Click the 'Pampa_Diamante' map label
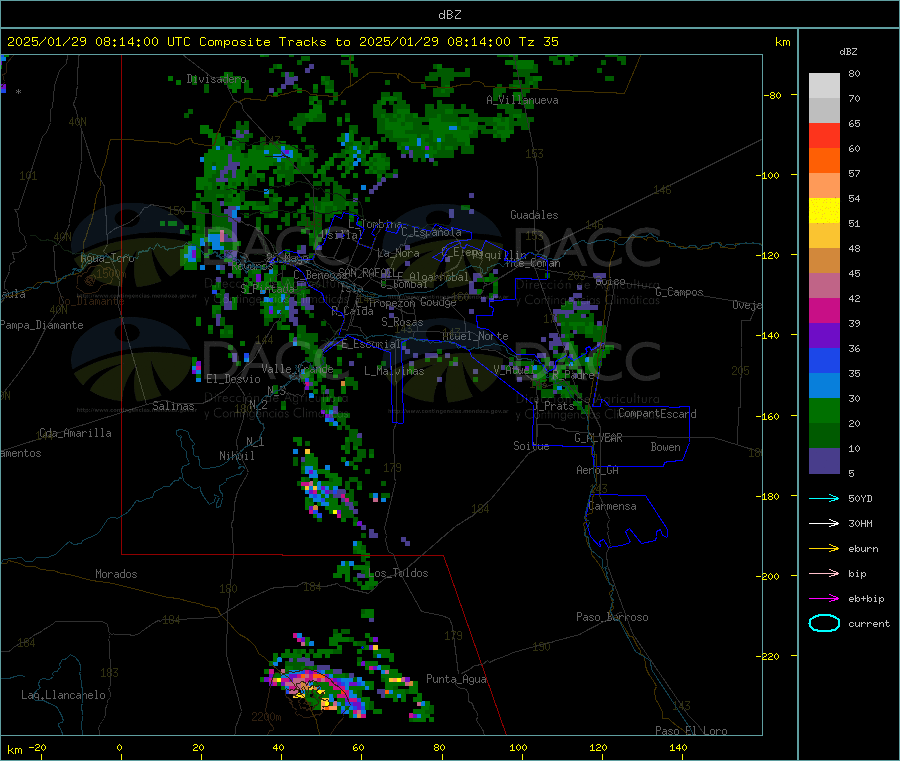The height and width of the screenshot is (761, 900). click(42, 325)
